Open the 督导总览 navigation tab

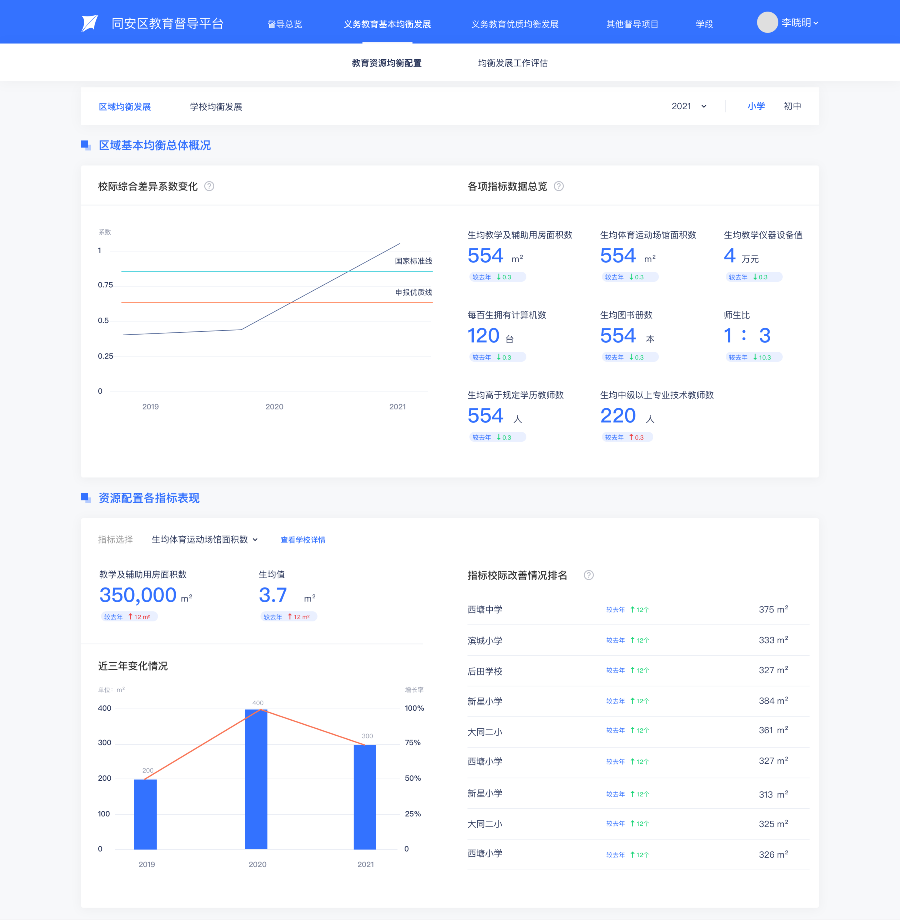[284, 23]
